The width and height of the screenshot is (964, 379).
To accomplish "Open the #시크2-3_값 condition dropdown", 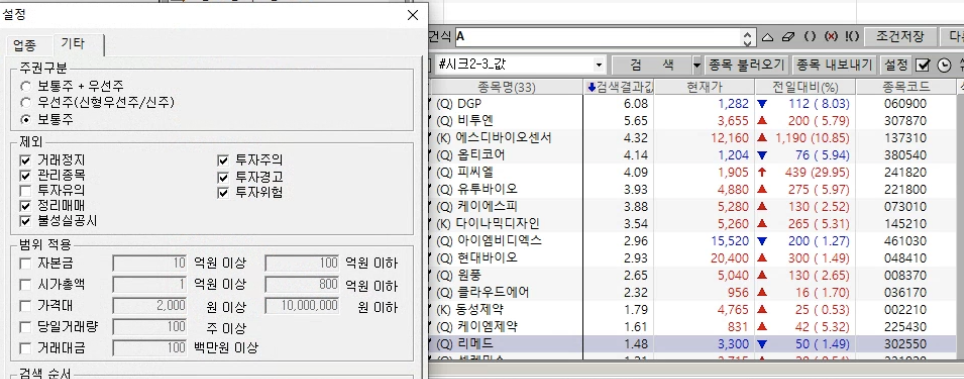I will point(599,65).
